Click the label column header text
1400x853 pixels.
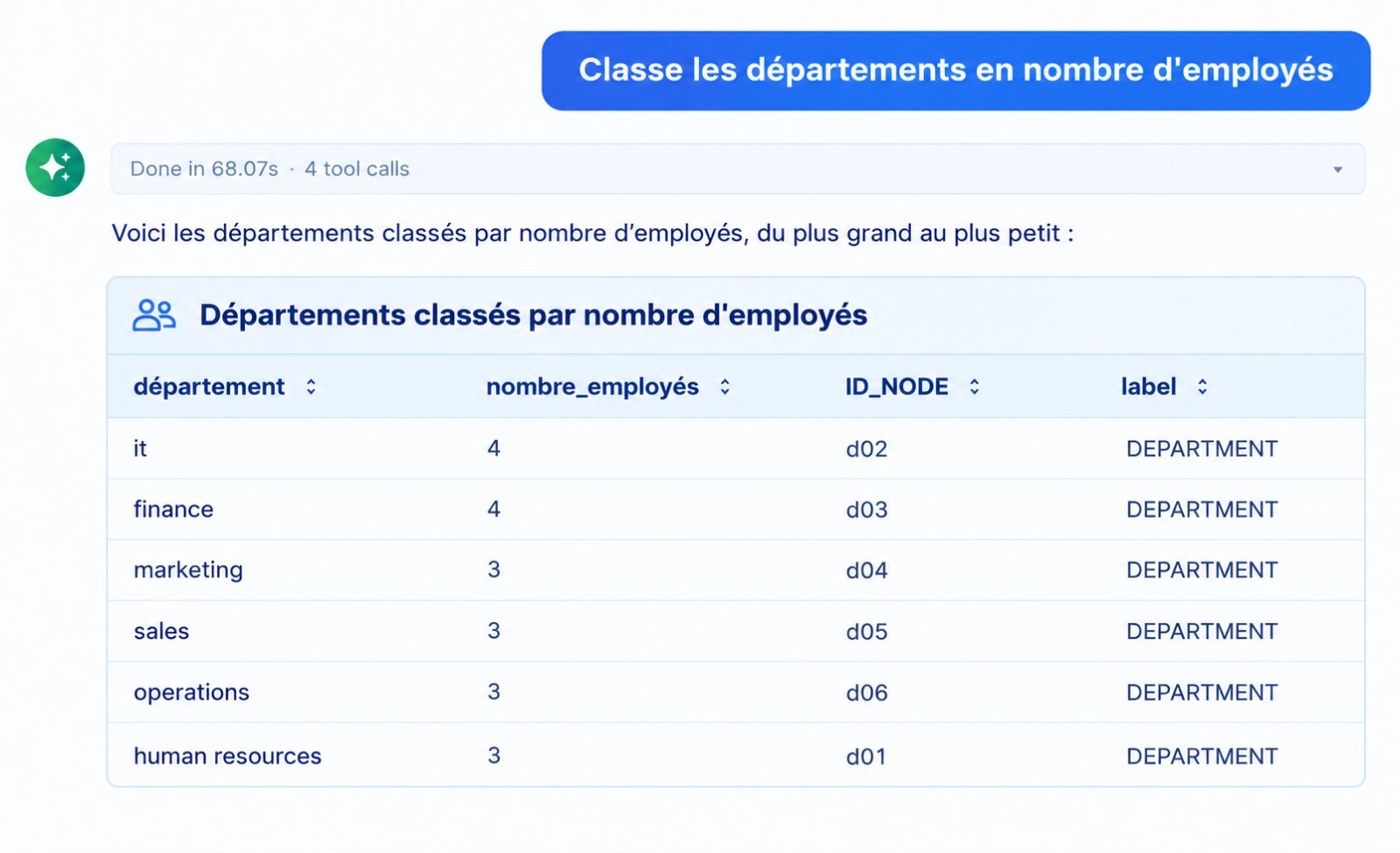(x=1148, y=387)
